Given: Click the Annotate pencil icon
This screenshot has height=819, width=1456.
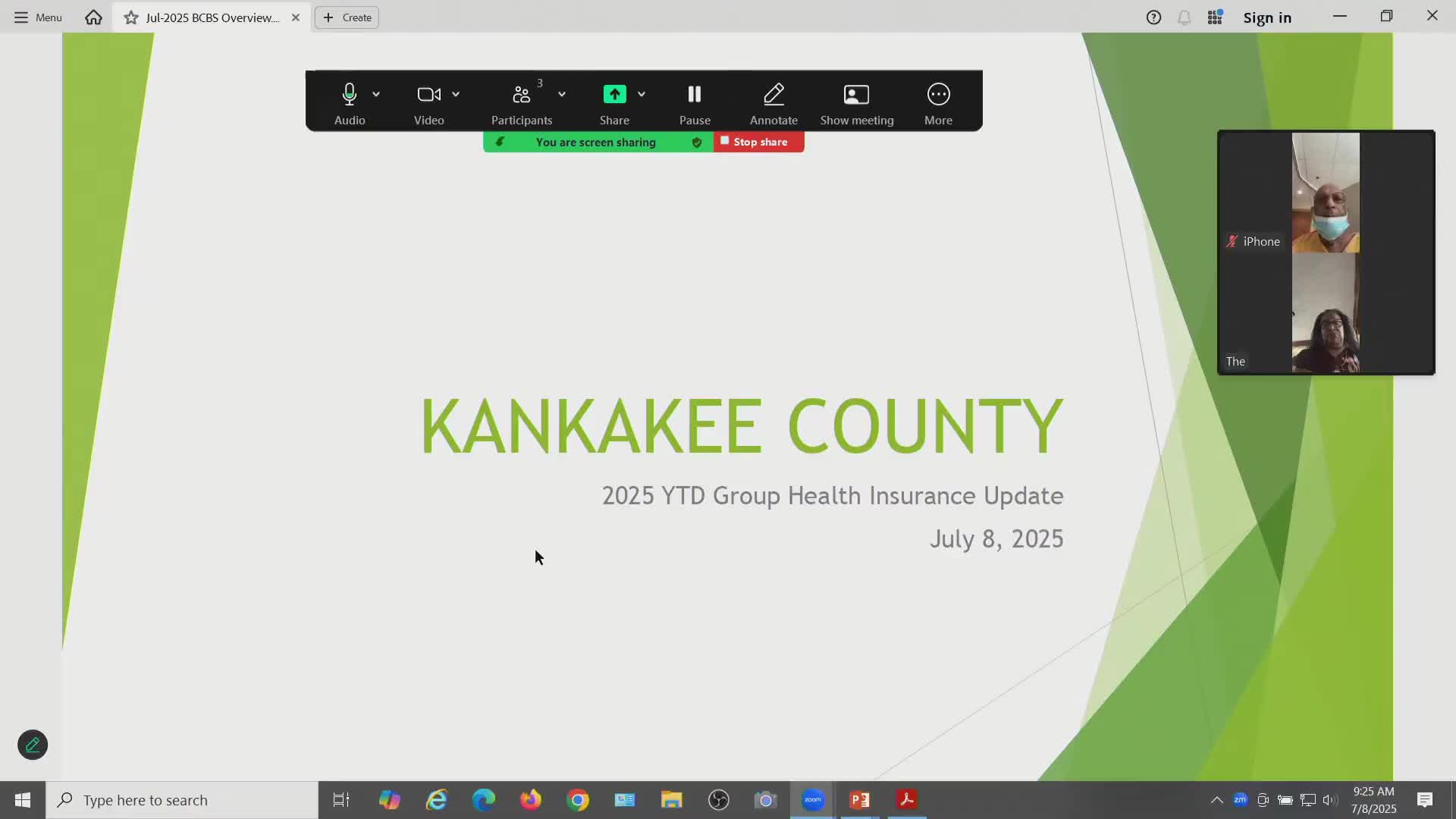Looking at the screenshot, I should pos(773,94).
